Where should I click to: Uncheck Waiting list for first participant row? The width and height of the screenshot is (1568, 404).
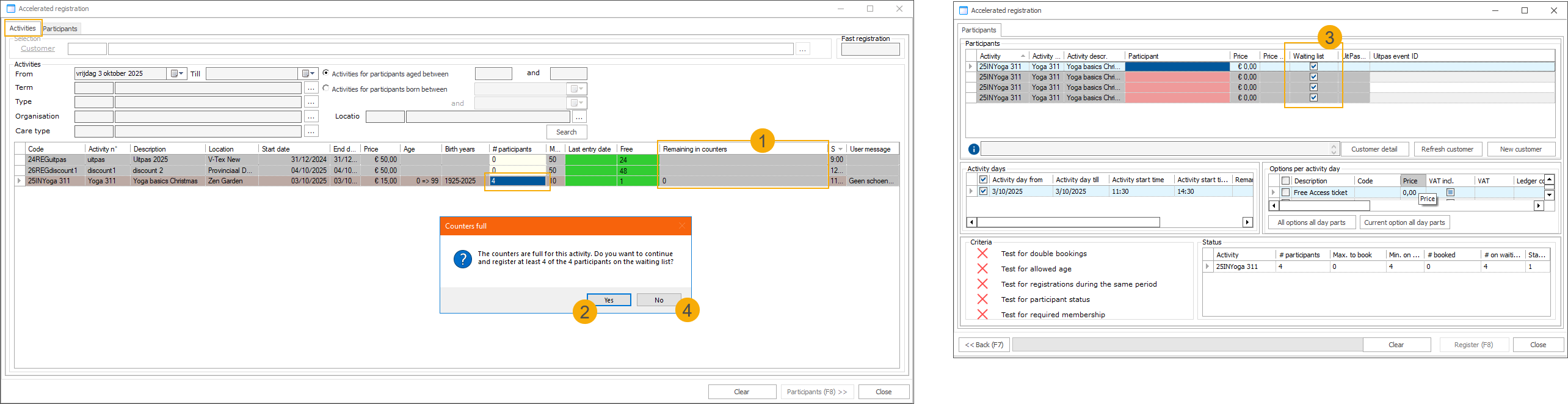pos(1313,67)
